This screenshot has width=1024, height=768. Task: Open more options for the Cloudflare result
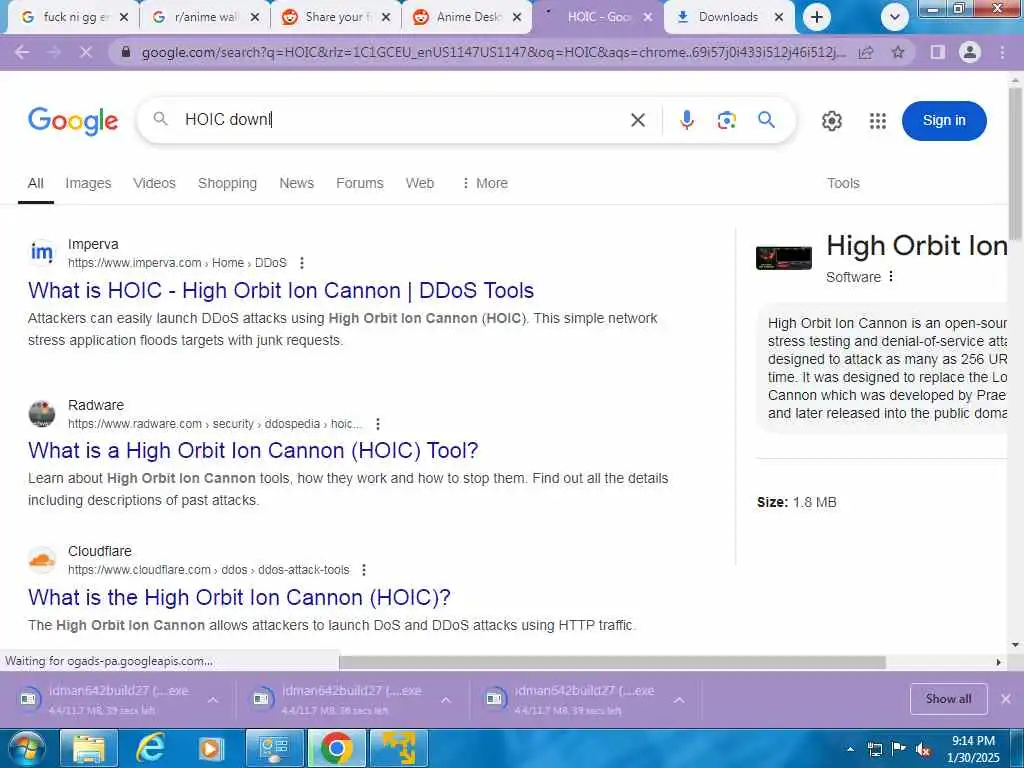point(364,569)
